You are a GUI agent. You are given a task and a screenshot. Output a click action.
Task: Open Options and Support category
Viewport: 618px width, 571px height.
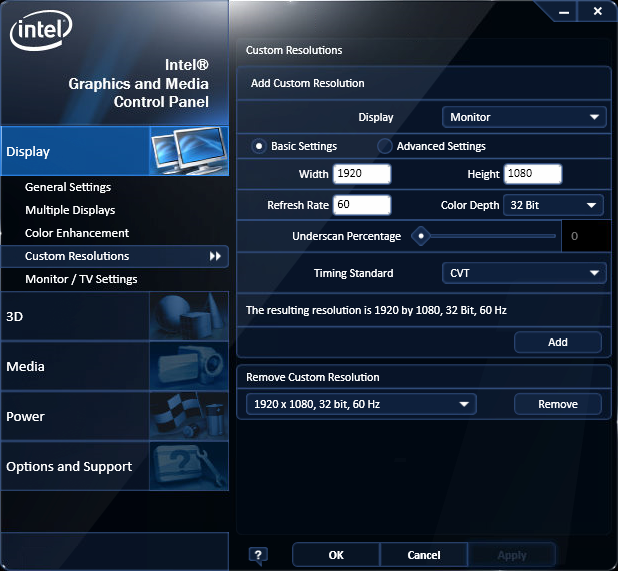pos(115,466)
